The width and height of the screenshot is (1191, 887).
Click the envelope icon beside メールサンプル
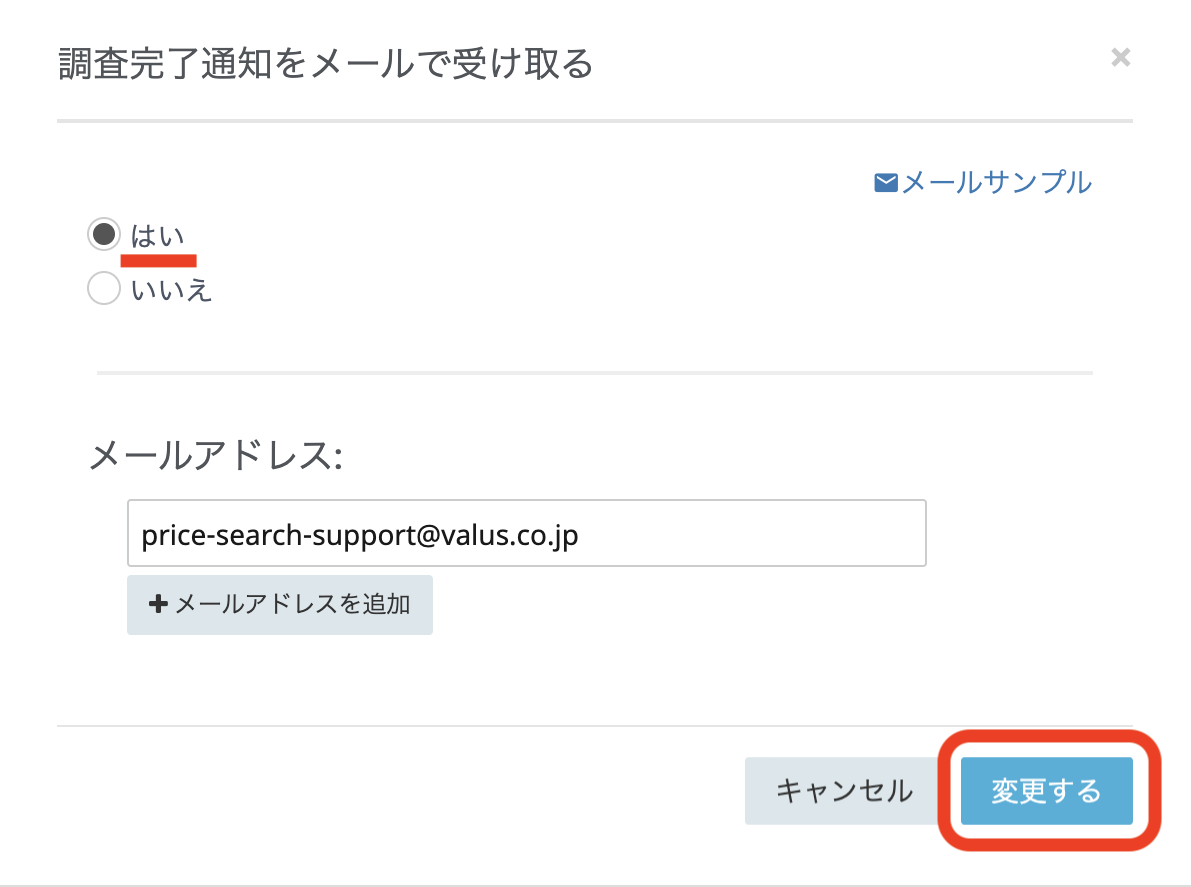pyautogui.click(x=886, y=183)
